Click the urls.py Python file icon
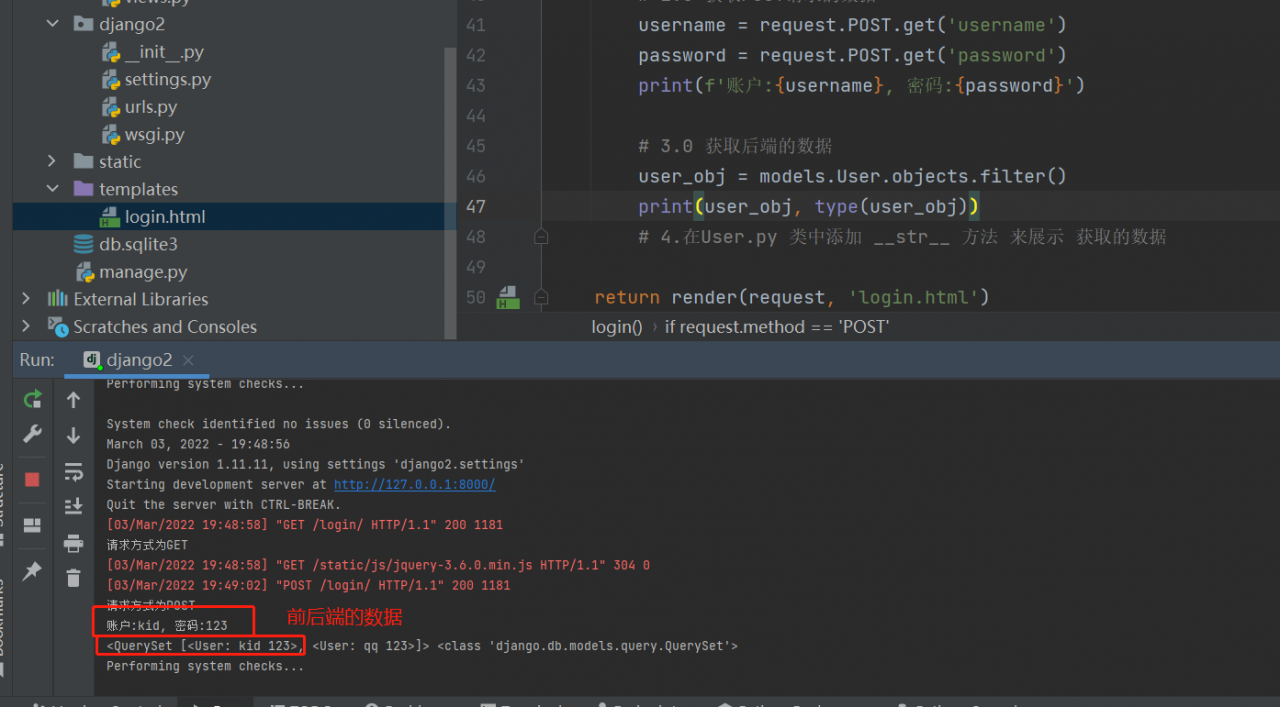Screen dimensions: 1280x707 (110, 107)
